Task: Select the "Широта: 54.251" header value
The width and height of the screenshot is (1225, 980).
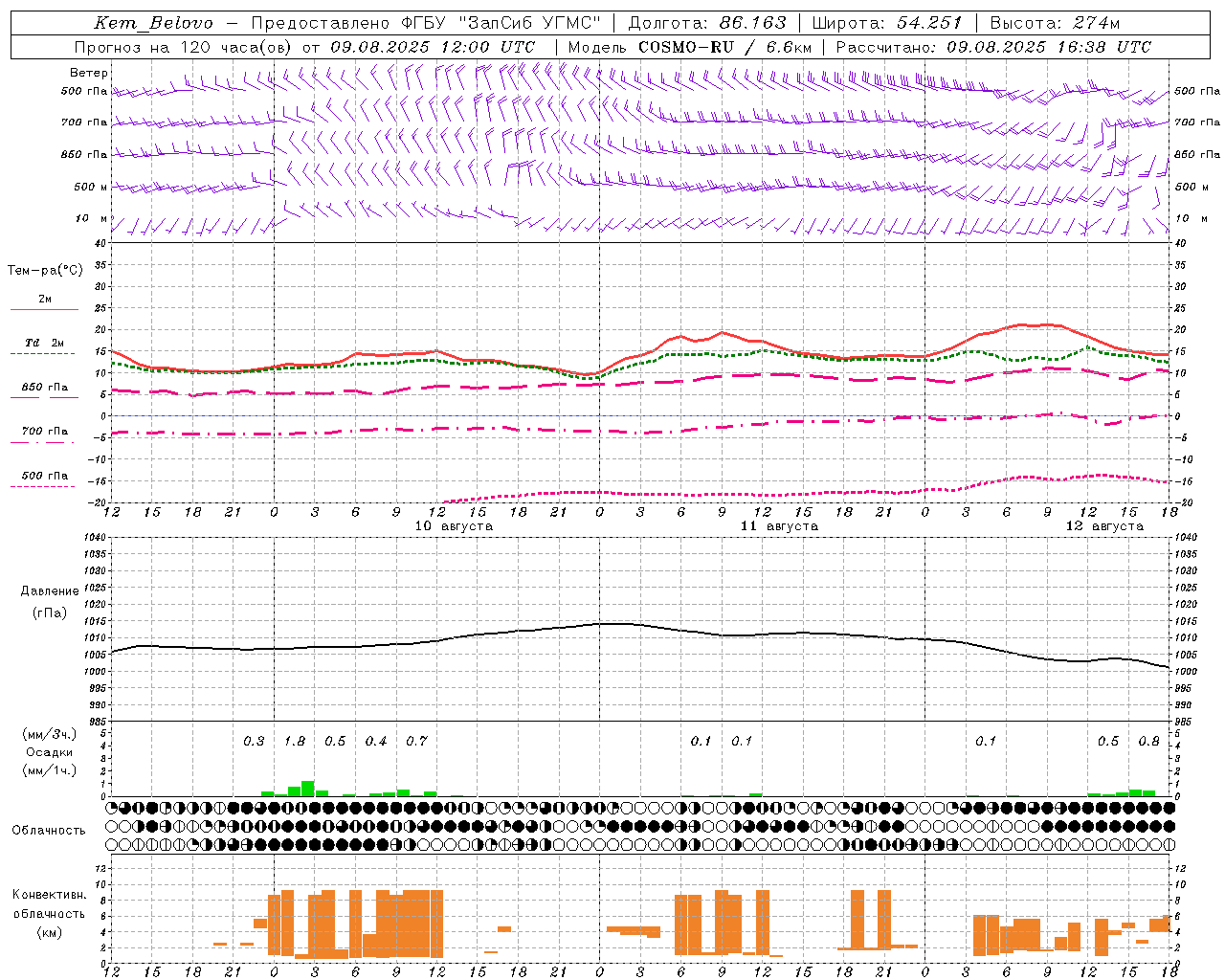Action: [886, 23]
